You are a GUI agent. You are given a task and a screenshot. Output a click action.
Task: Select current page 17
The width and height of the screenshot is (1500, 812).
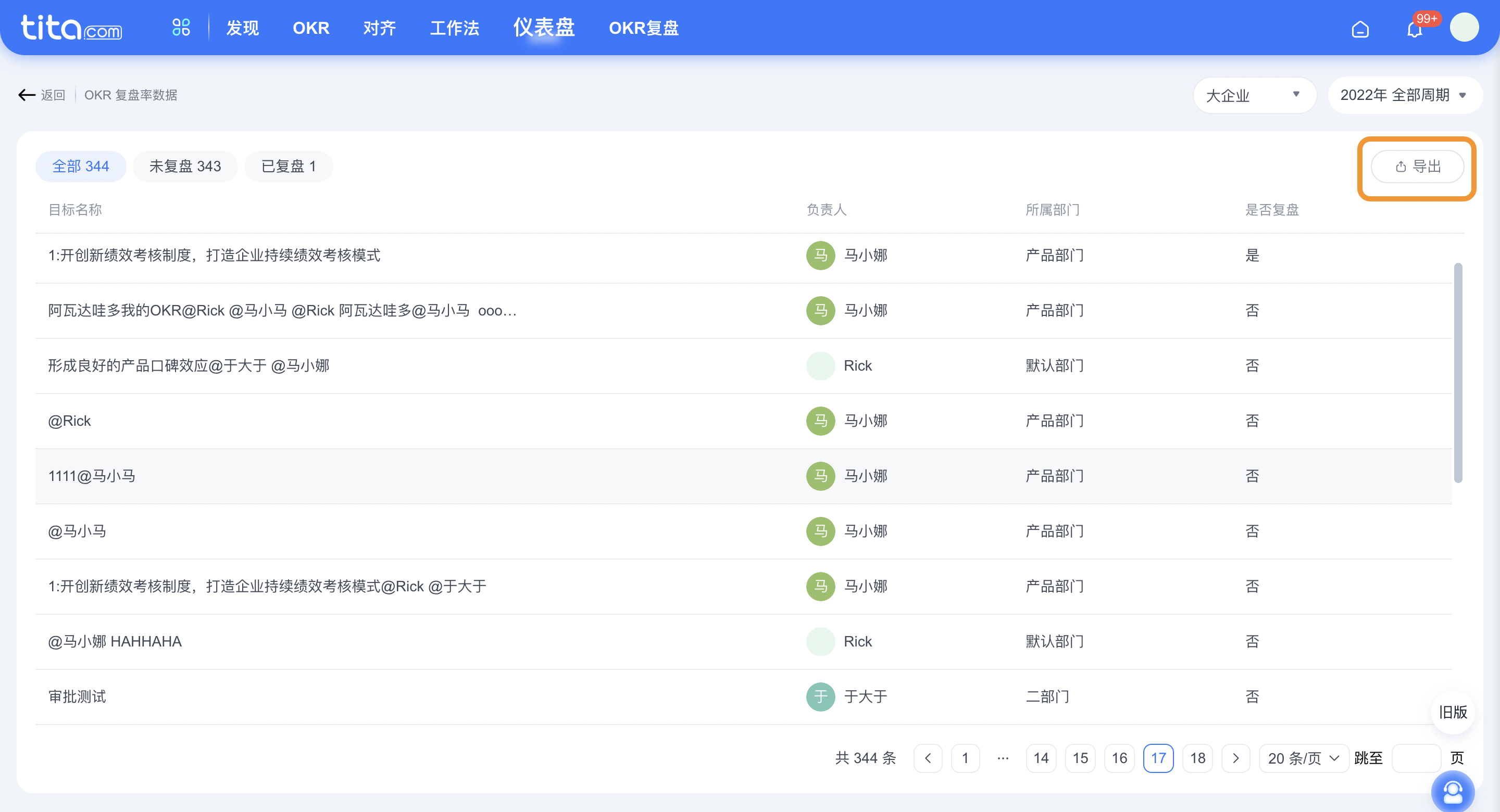click(1158, 758)
